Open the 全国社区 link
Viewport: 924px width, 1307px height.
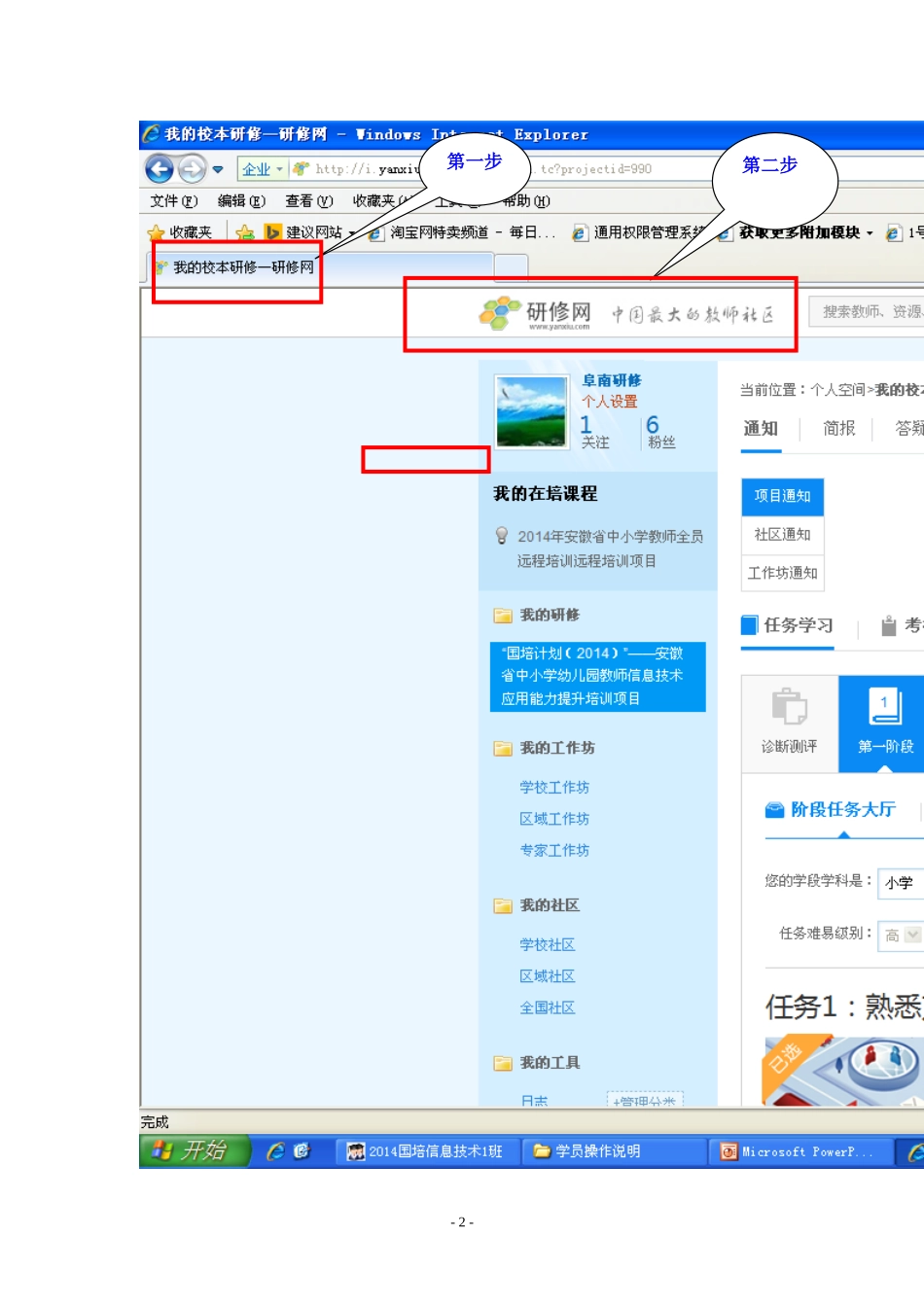pyautogui.click(x=548, y=1007)
